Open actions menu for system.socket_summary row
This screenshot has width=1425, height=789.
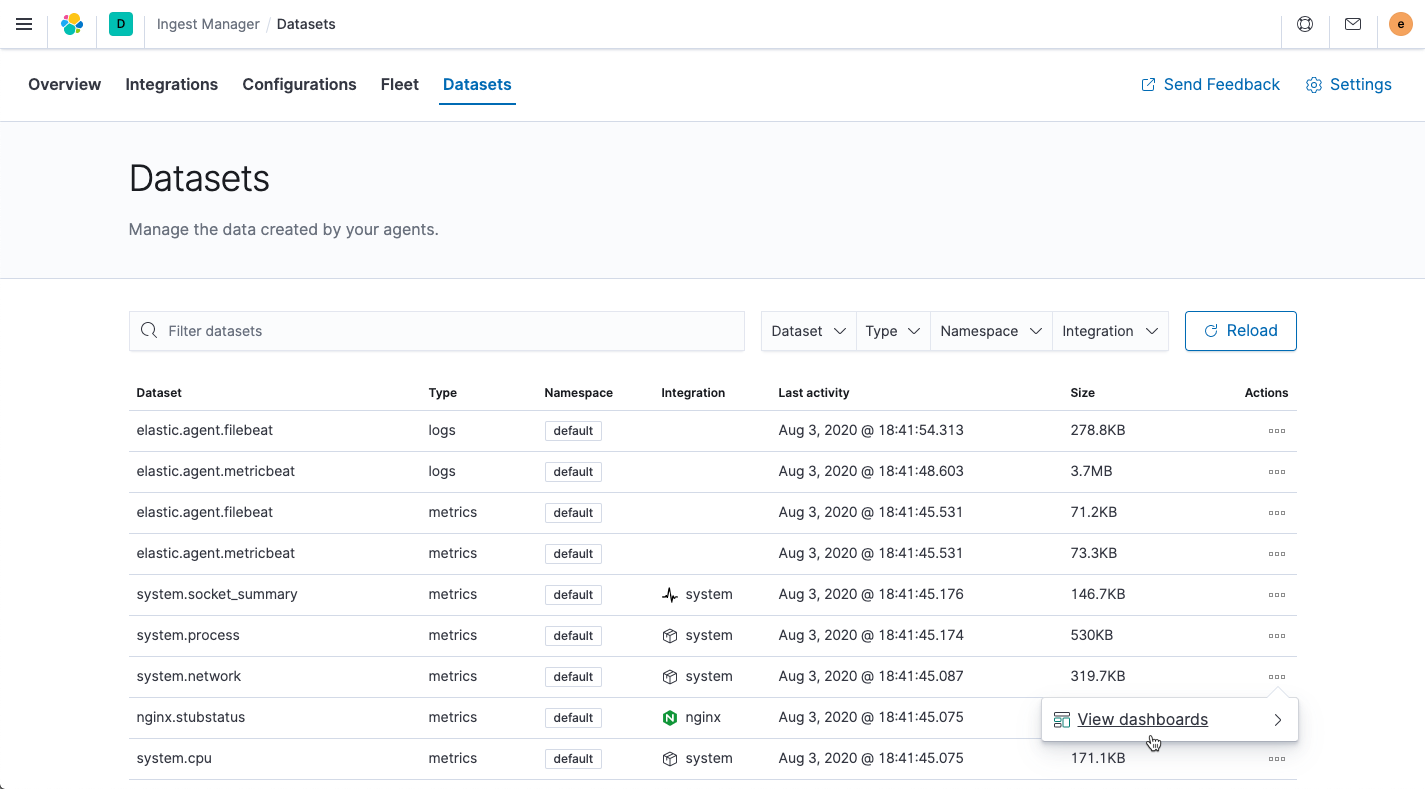click(1276, 595)
